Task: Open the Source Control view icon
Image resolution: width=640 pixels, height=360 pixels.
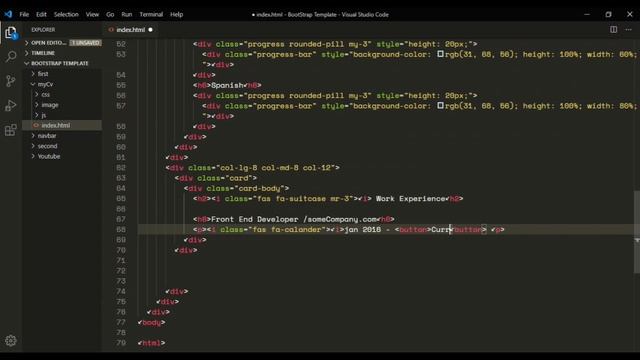Action: tap(11, 81)
